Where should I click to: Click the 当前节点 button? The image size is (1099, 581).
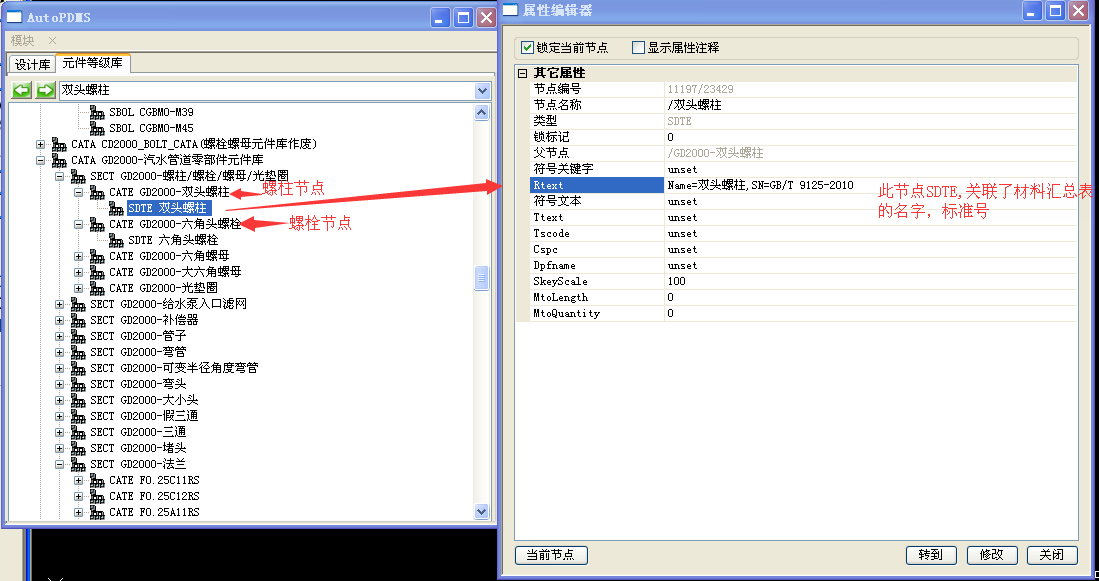coord(550,555)
